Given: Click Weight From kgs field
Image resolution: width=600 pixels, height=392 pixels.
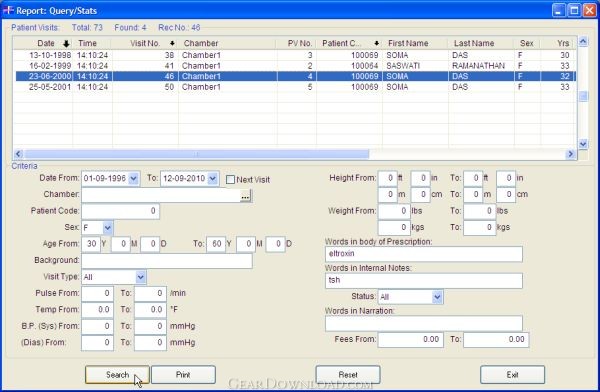Looking at the screenshot, I should coord(394,228).
